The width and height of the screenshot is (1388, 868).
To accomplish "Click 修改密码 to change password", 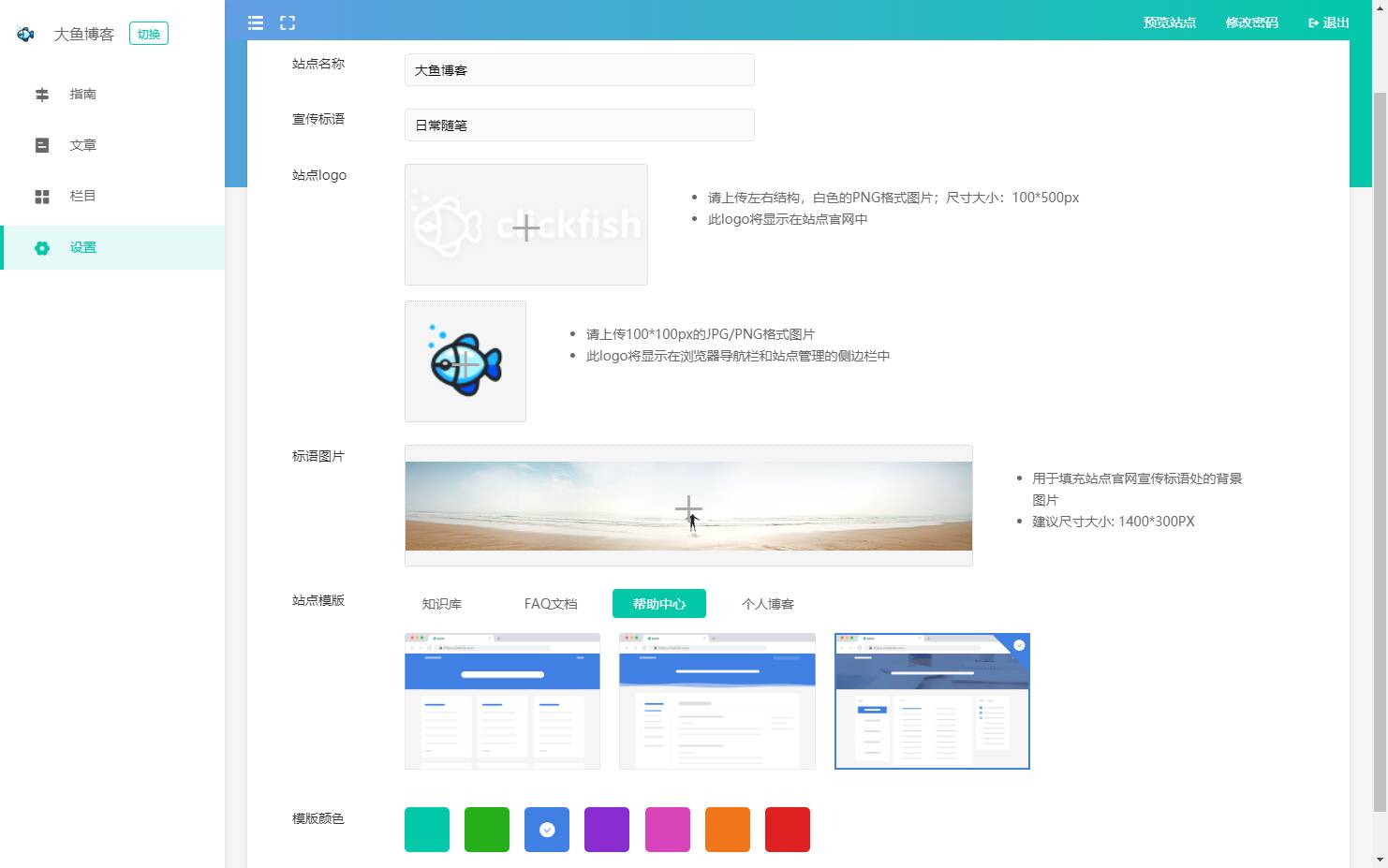I will pyautogui.click(x=1251, y=22).
